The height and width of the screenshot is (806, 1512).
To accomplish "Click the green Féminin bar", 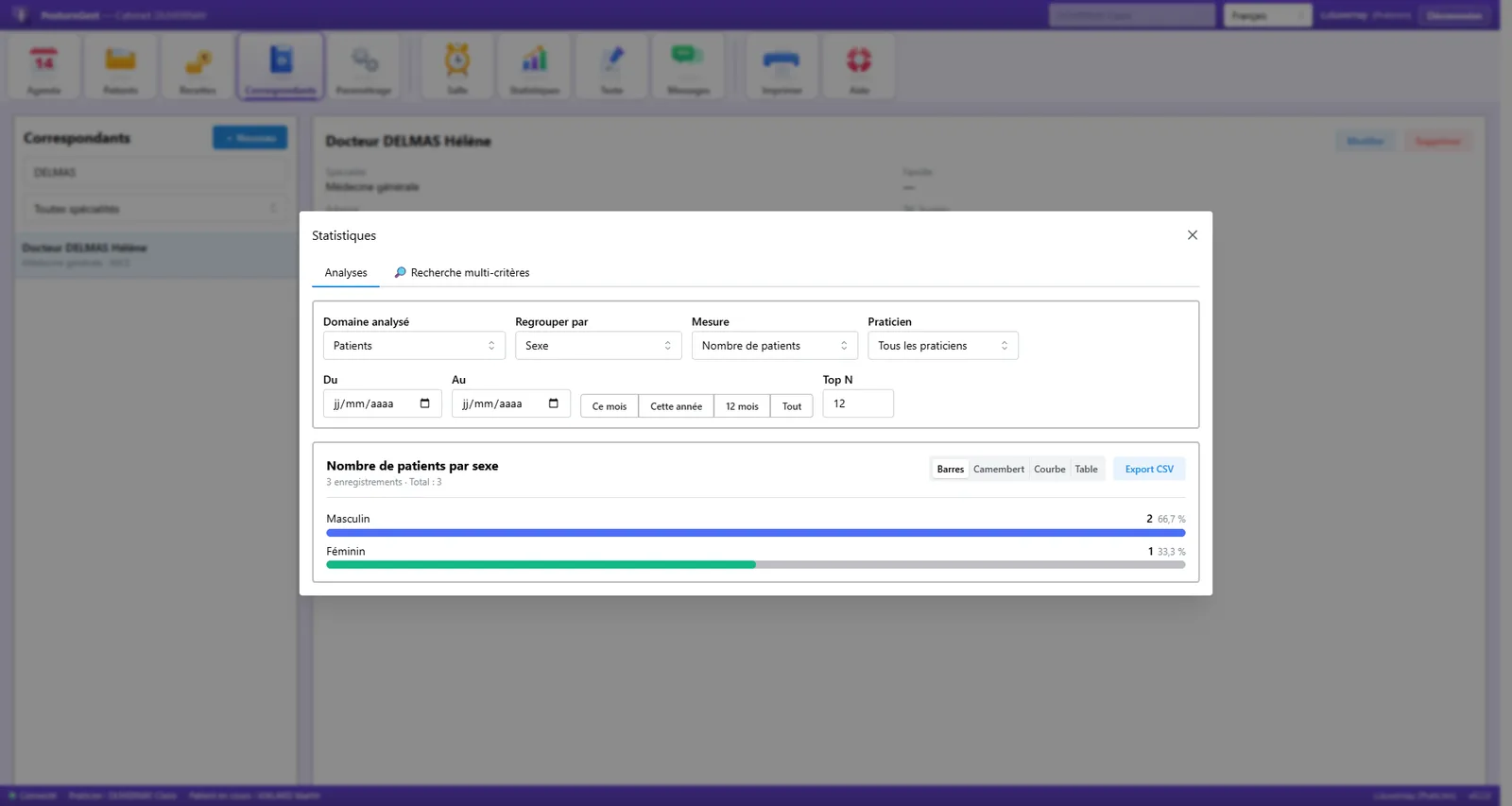I will pyautogui.click(x=541, y=565).
